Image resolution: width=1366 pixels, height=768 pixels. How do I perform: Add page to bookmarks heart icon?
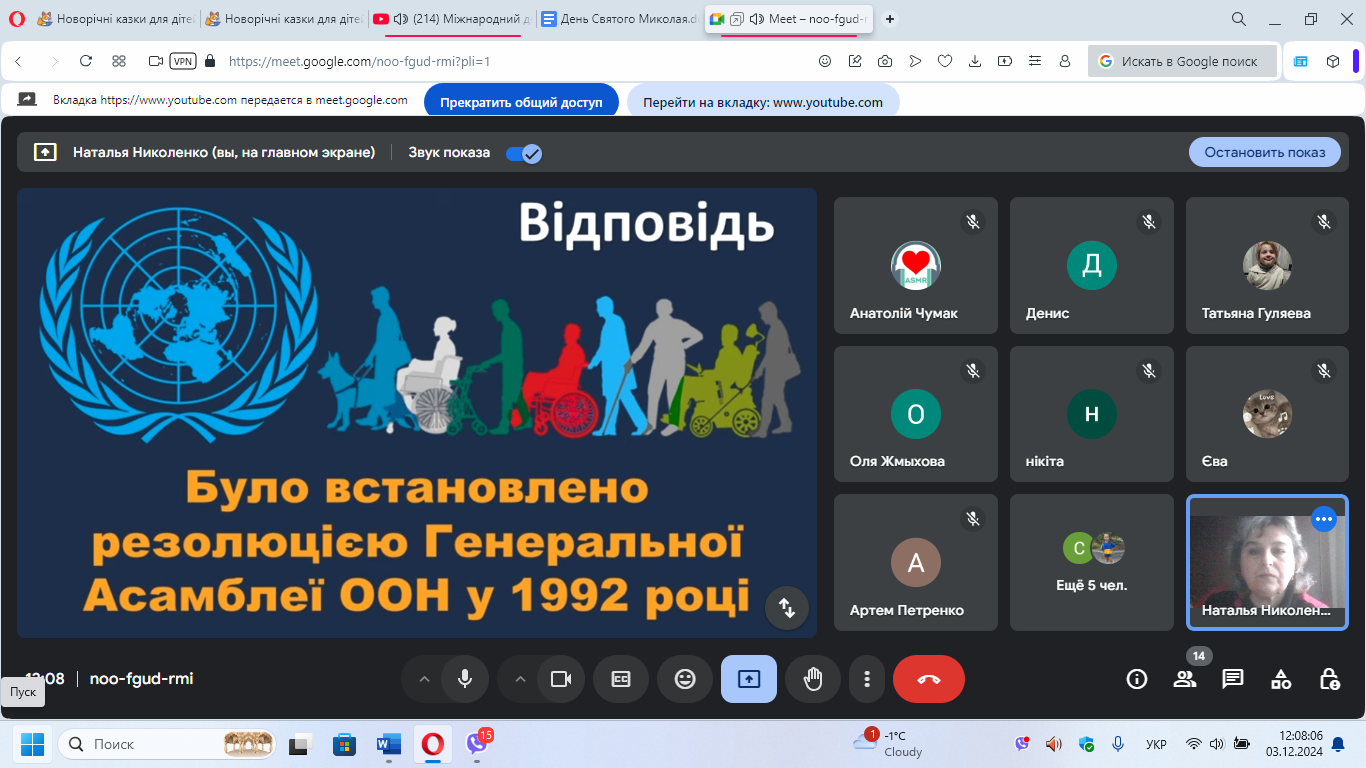tap(945, 61)
